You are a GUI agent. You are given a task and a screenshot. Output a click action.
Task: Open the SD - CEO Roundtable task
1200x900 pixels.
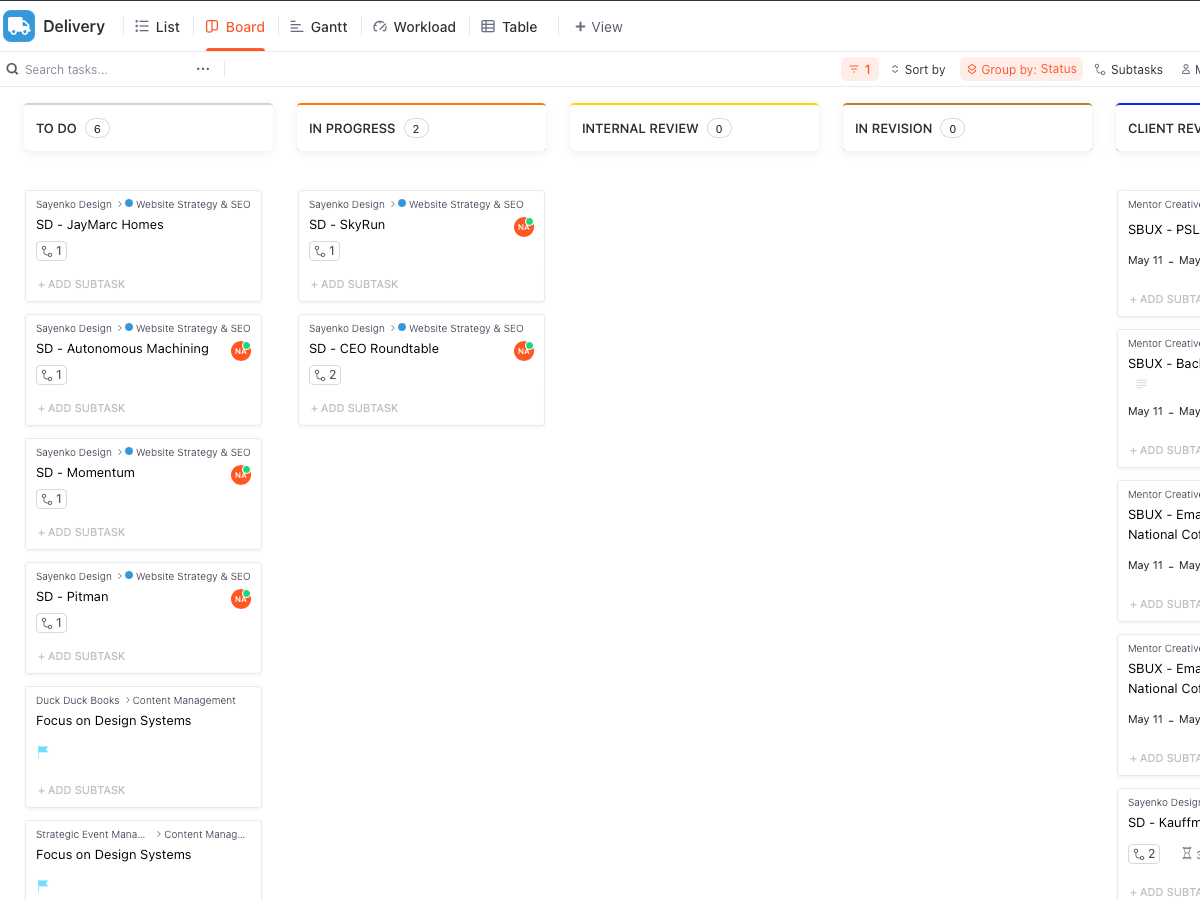[374, 349]
